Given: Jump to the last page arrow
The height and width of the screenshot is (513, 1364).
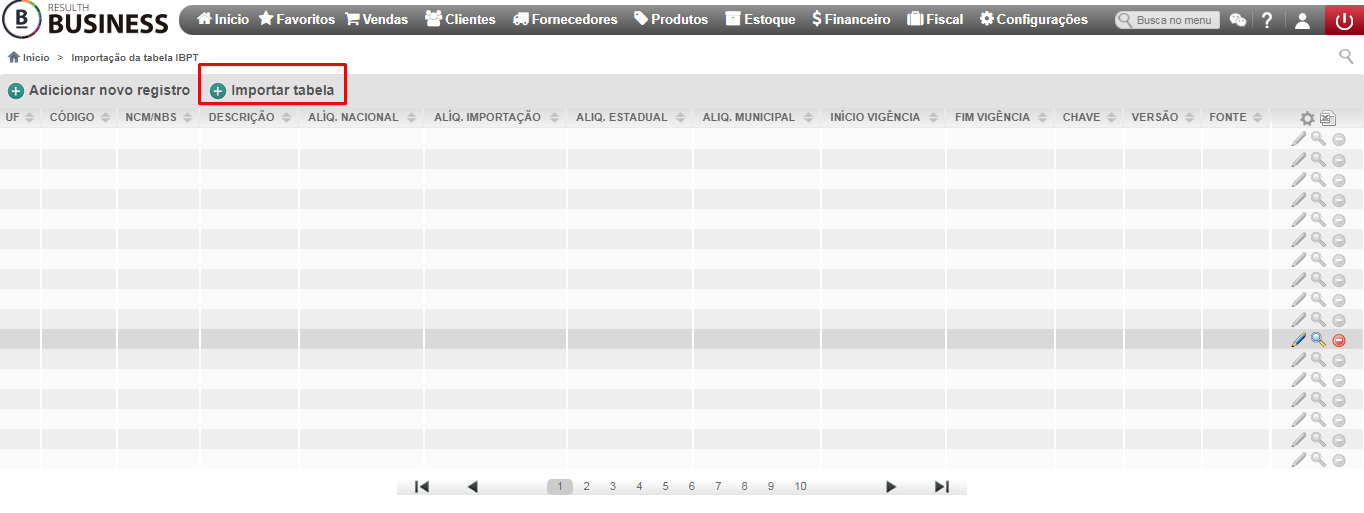Looking at the screenshot, I should [x=941, y=487].
